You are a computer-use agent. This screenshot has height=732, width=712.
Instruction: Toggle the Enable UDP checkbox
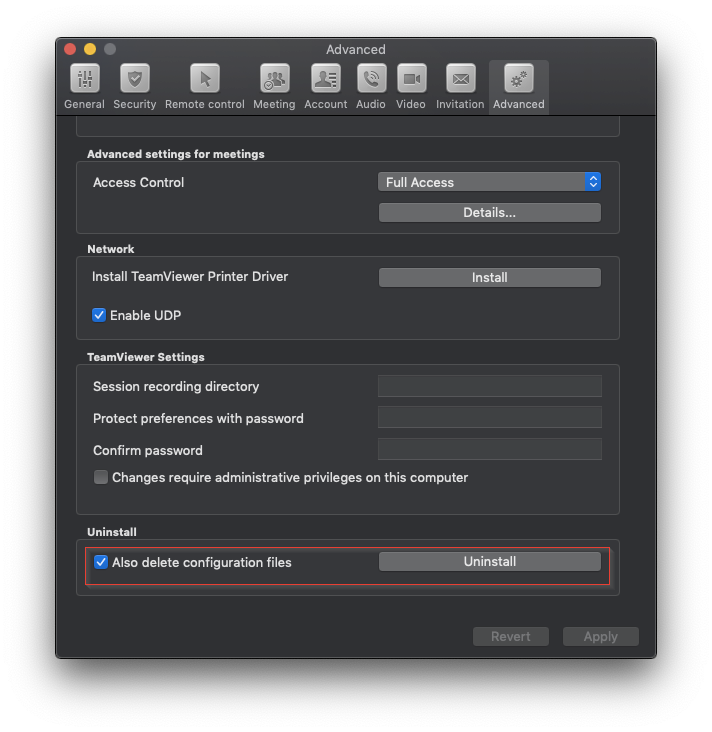point(99,315)
